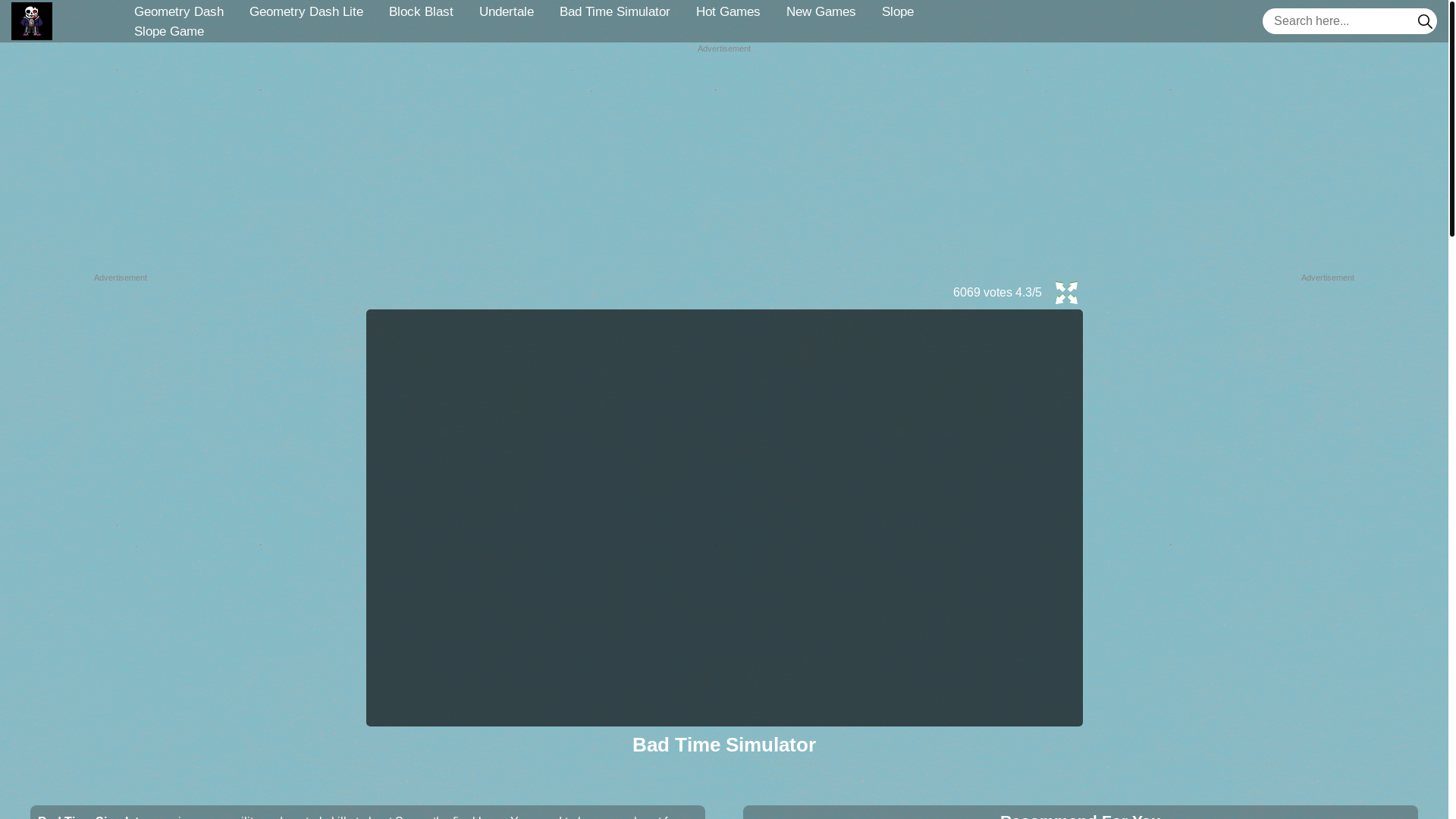Open the Undertale menu item
The width and height of the screenshot is (1456, 819).
pyautogui.click(x=507, y=11)
